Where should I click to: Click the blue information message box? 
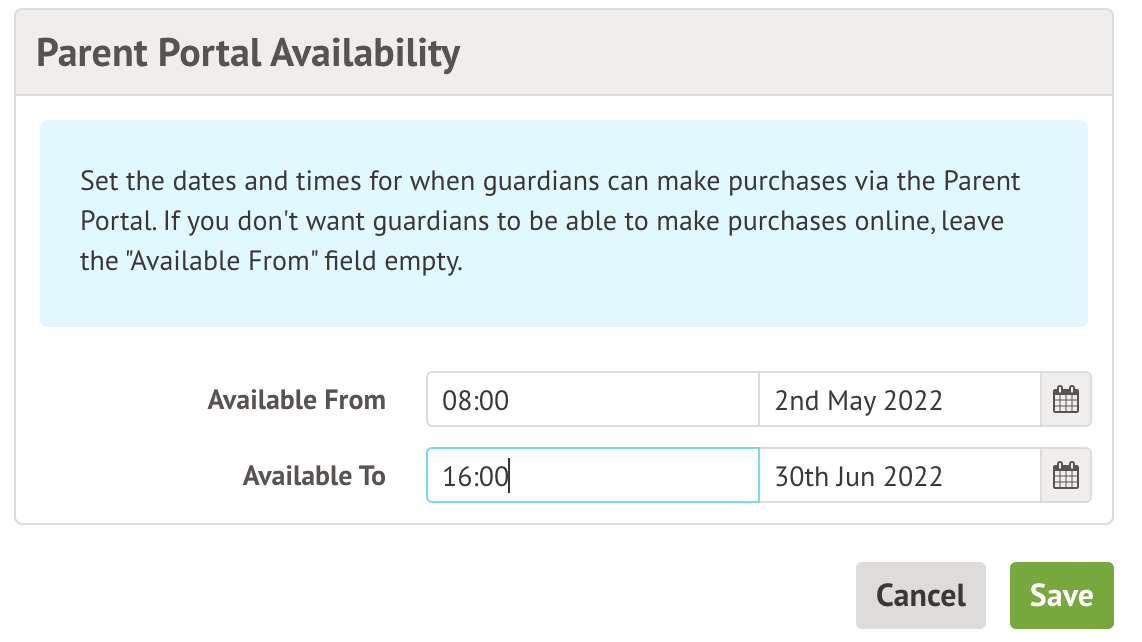(563, 295)
